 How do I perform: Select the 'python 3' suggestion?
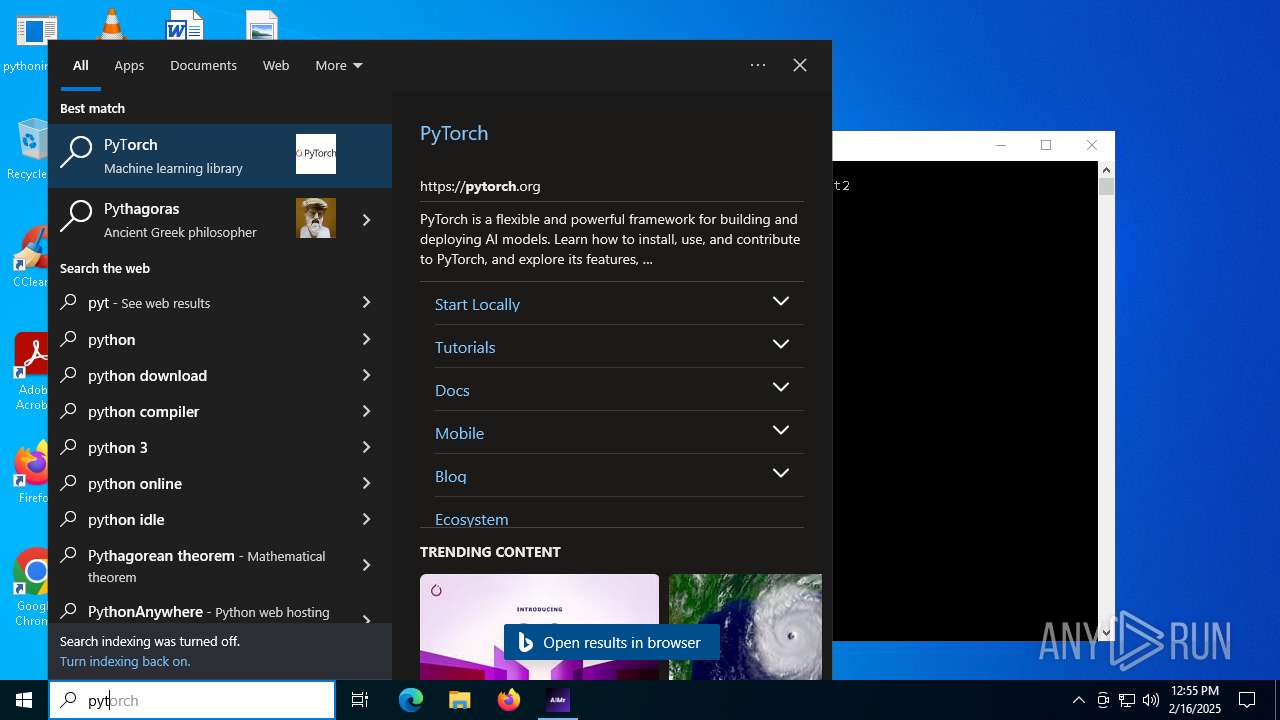pyautogui.click(x=220, y=447)
